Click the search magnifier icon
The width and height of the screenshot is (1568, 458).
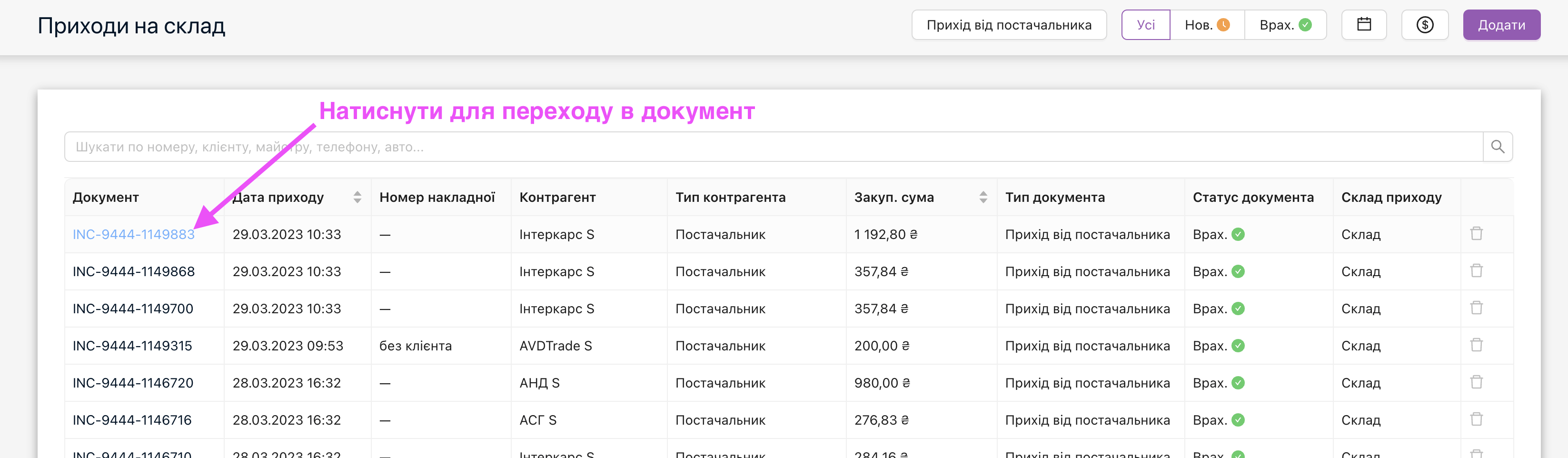click(x=1498, y=147)
